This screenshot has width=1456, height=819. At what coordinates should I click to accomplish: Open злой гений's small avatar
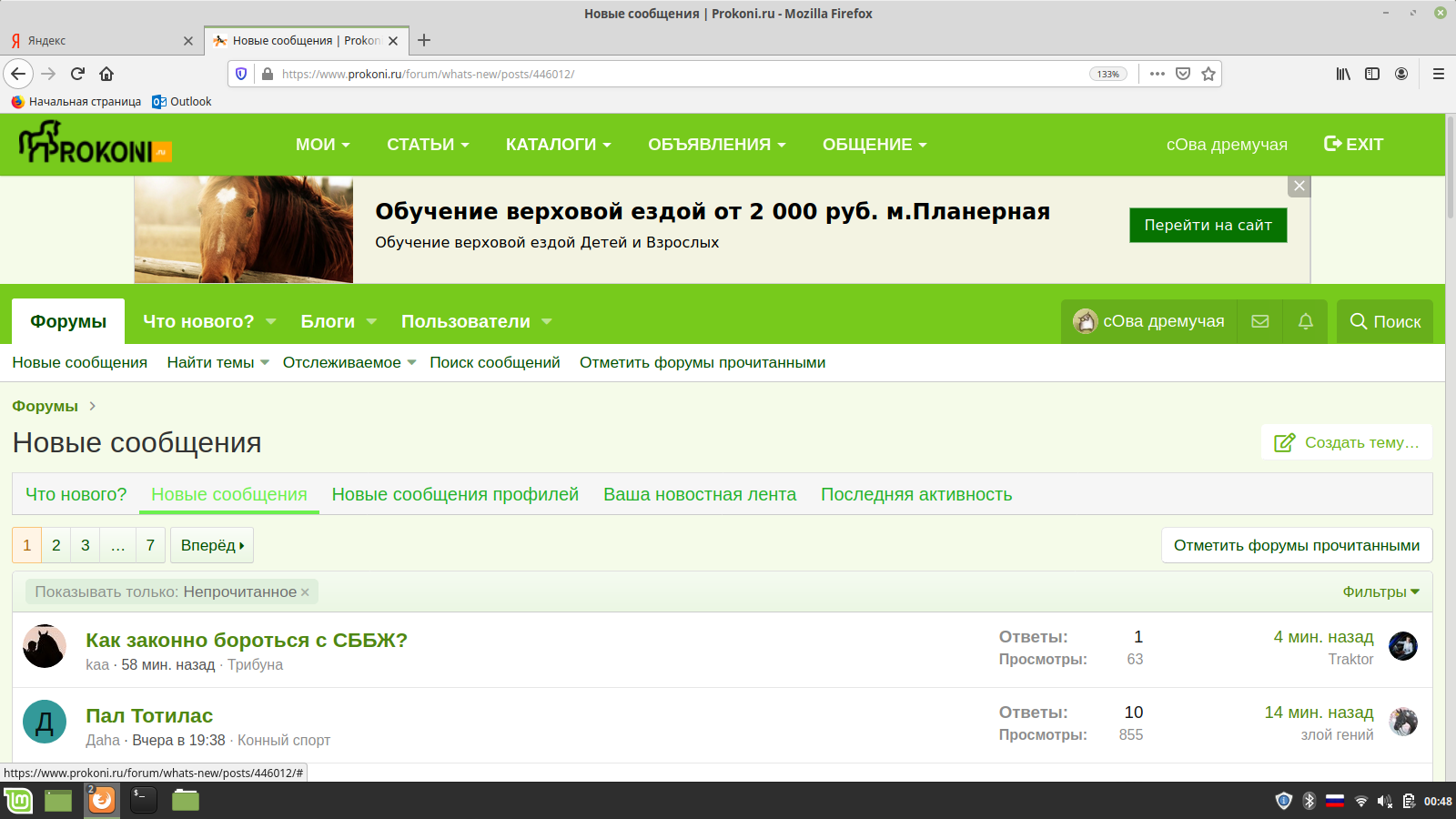tap(1403, 722)
